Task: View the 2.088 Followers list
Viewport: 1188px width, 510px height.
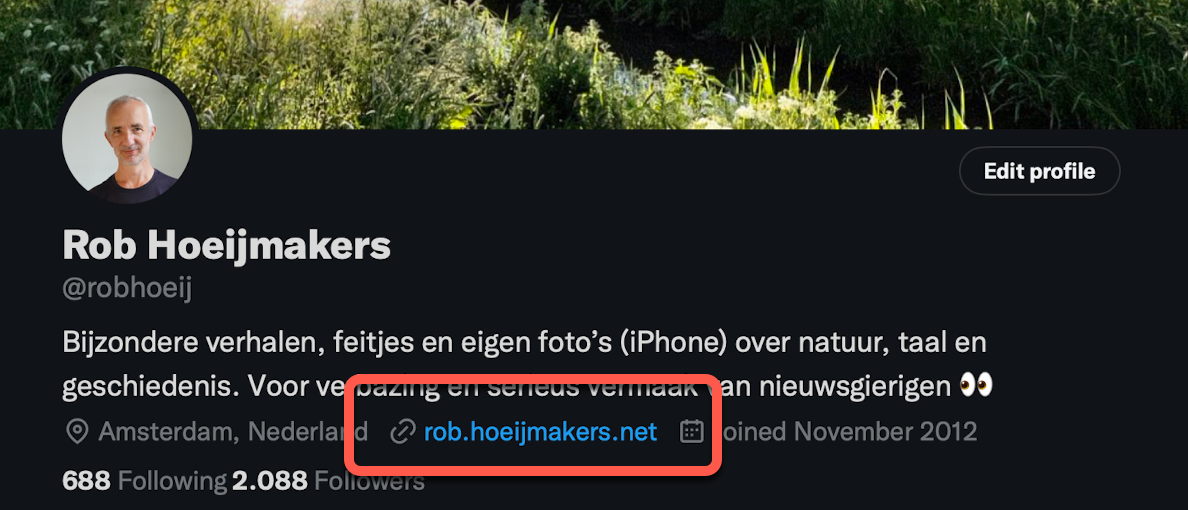Action: (329, 480)
